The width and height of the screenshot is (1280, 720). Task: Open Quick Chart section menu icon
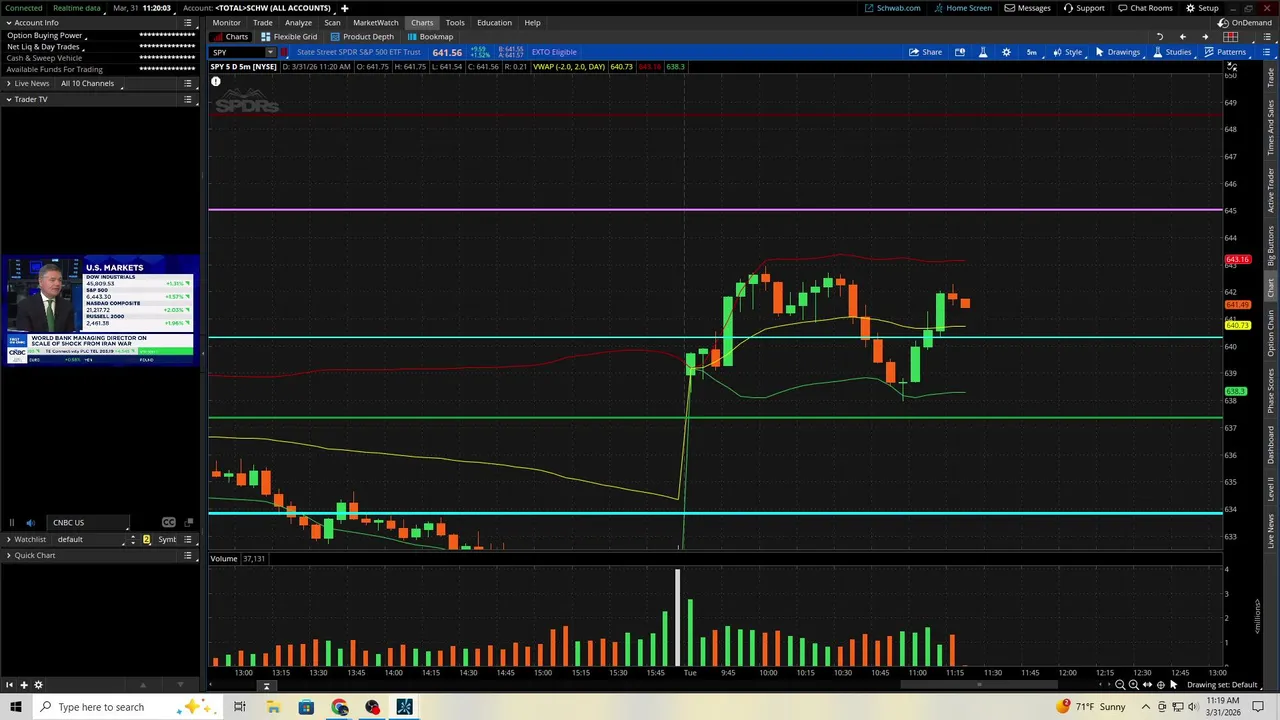(x=187, y=555)
